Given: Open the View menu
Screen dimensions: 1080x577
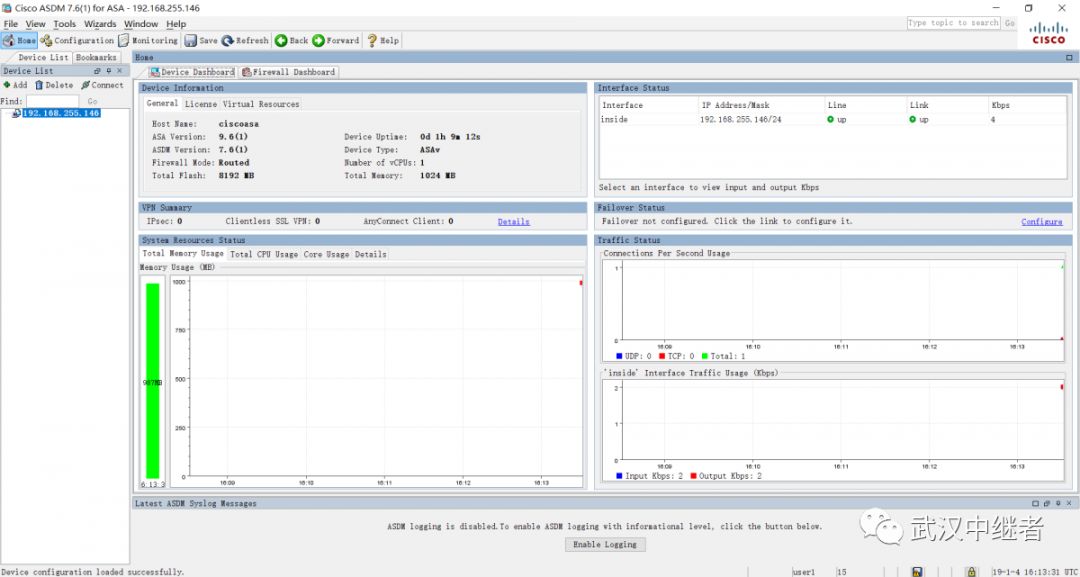Looking at the screenshot, I should [x=36, y=24].
